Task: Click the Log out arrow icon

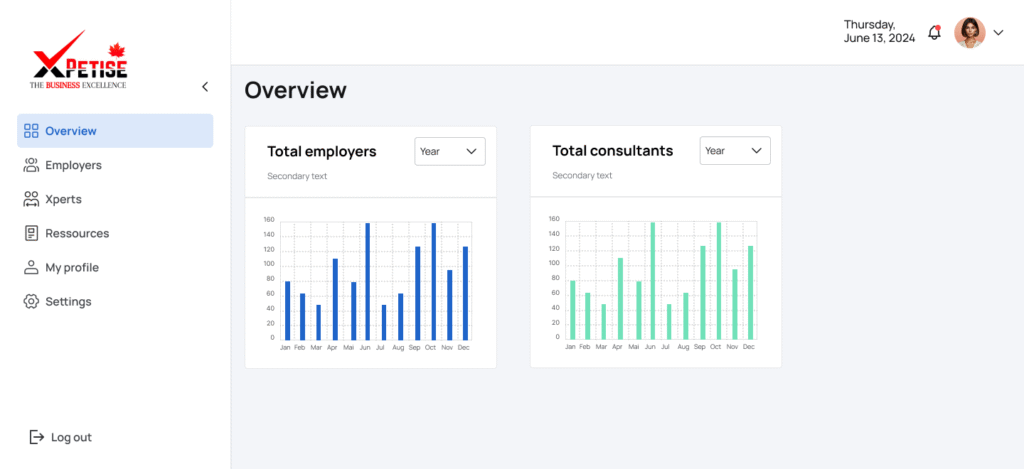Action: coord(37,437)
